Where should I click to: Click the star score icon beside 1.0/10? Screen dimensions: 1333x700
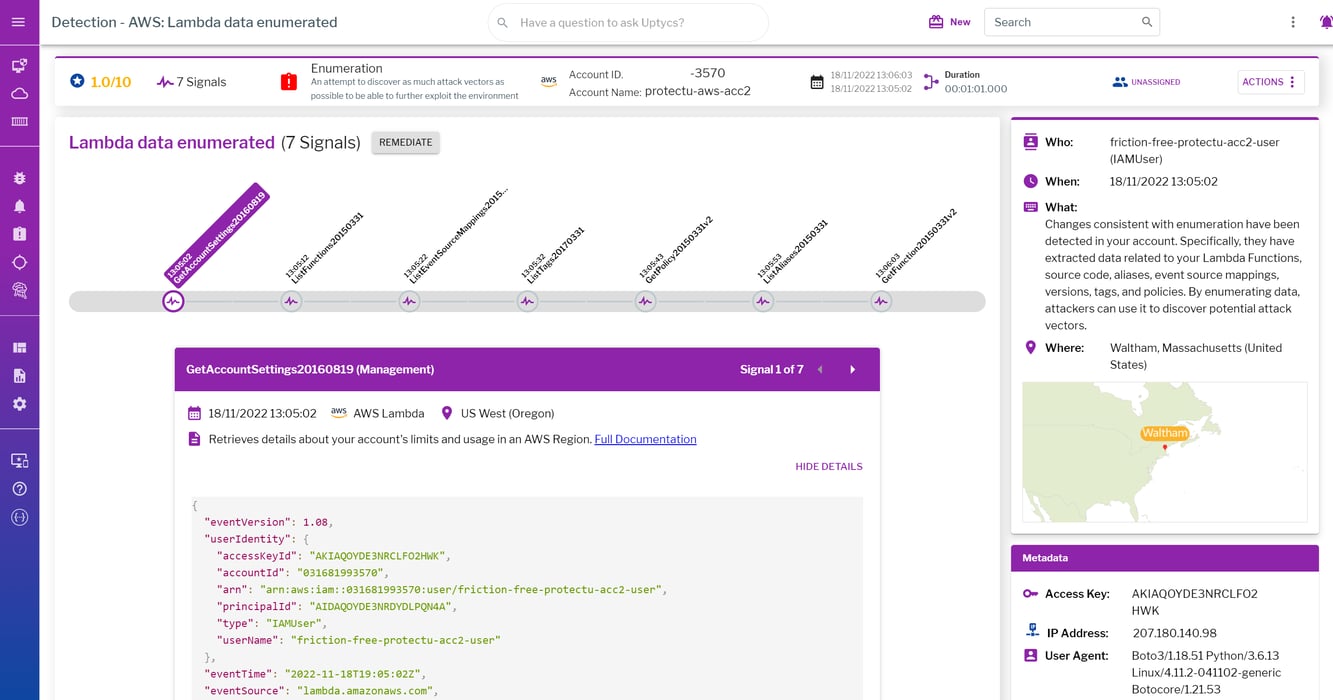coord(77,81)
